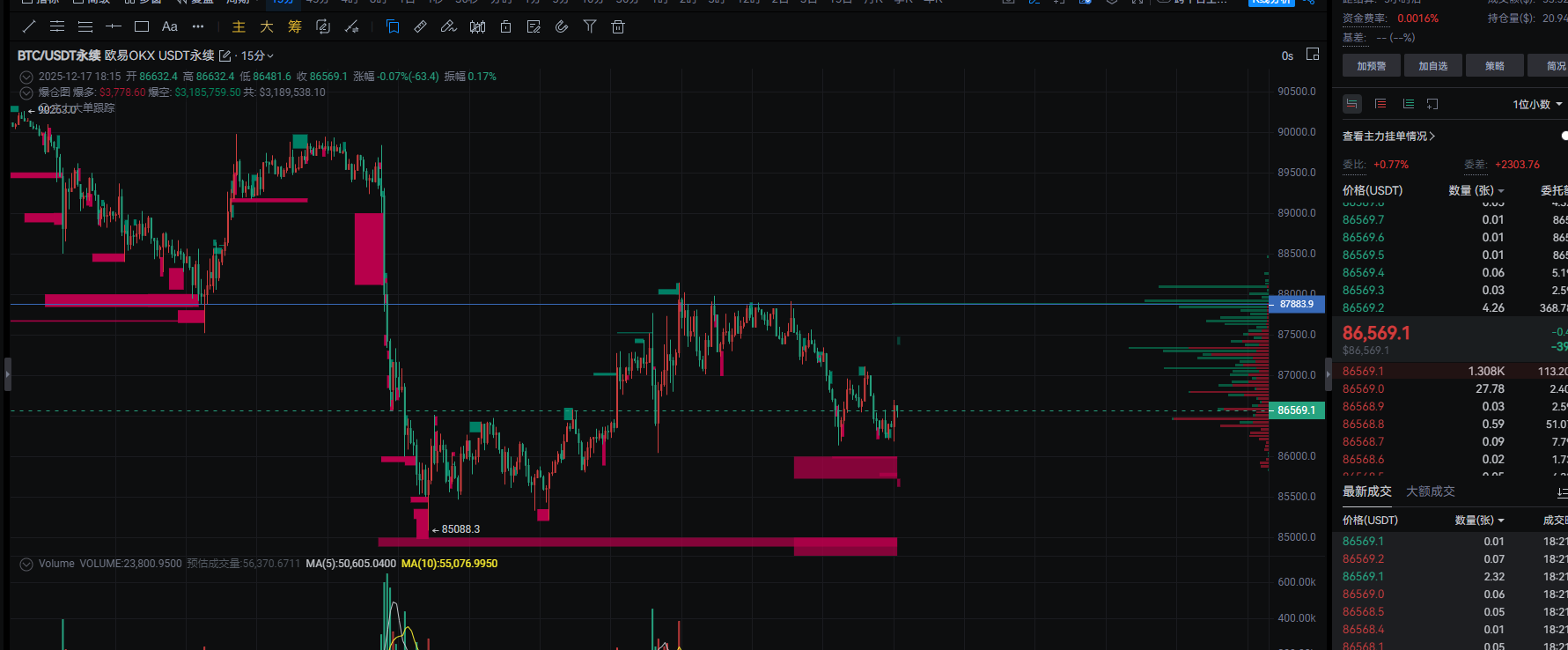Click the 加自选 add to watchlist button
The image size is (1568, 650).
(x=1432, y=66)
